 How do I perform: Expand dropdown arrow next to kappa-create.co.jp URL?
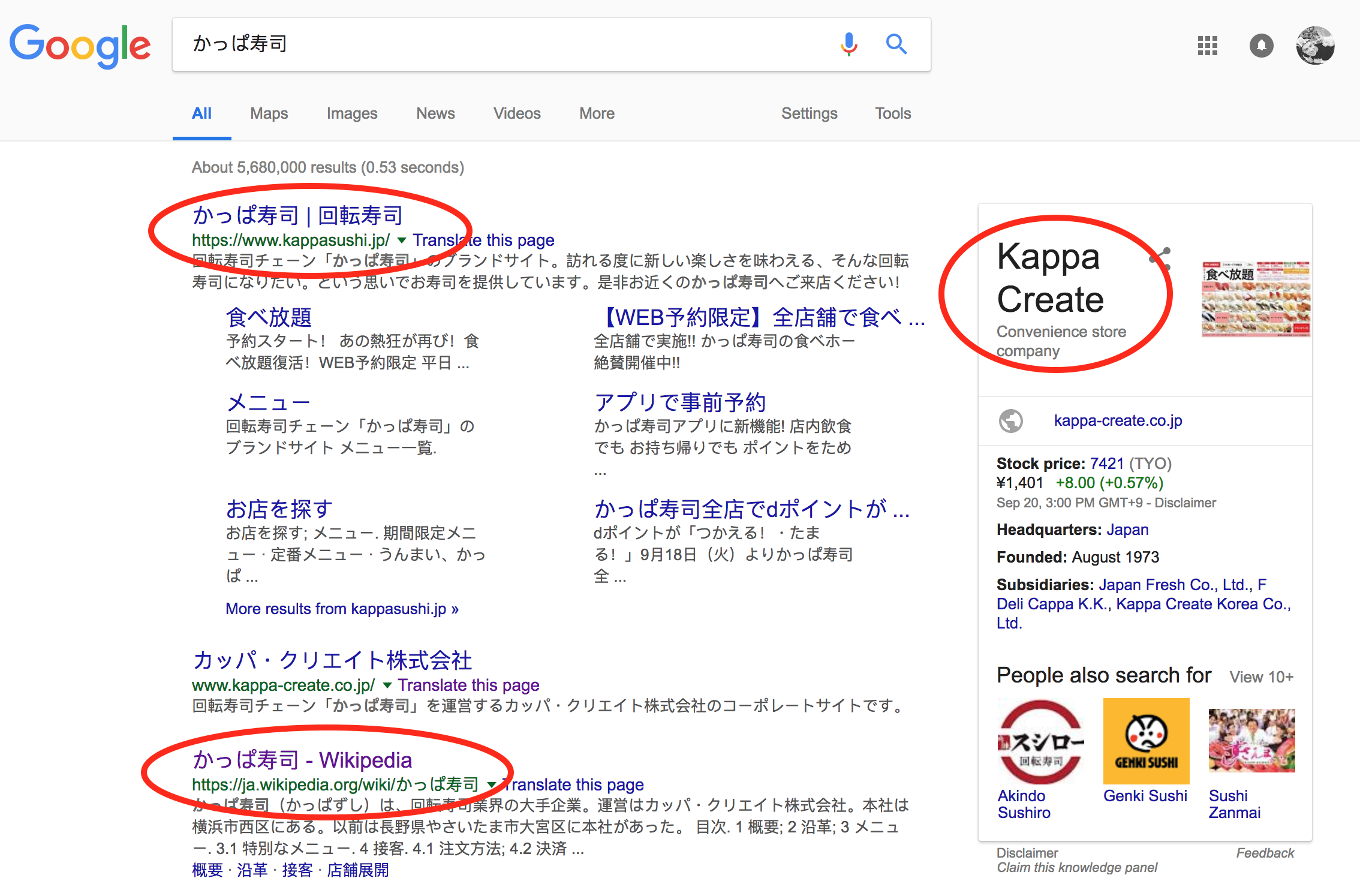pyautogui.click(x=387, y=685)
